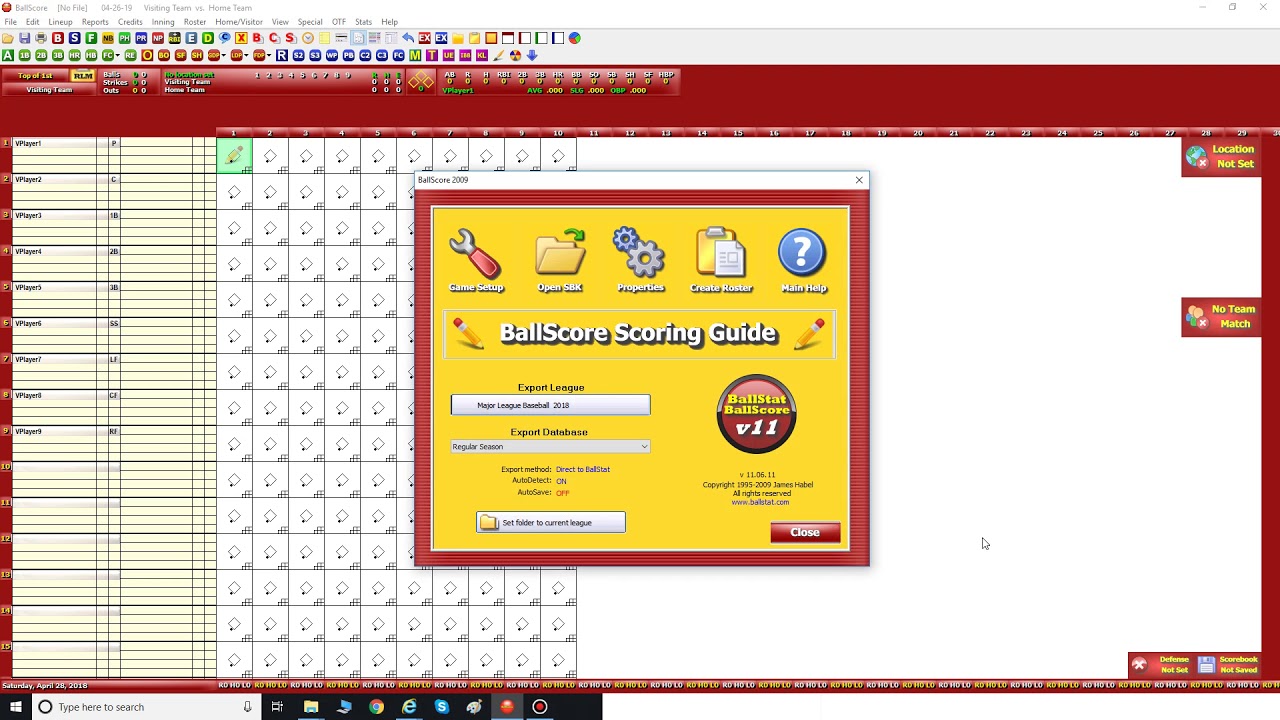Open Chrome from the taskbar
This screenshot has height=720, width=1280.
[x=376, y=707]
